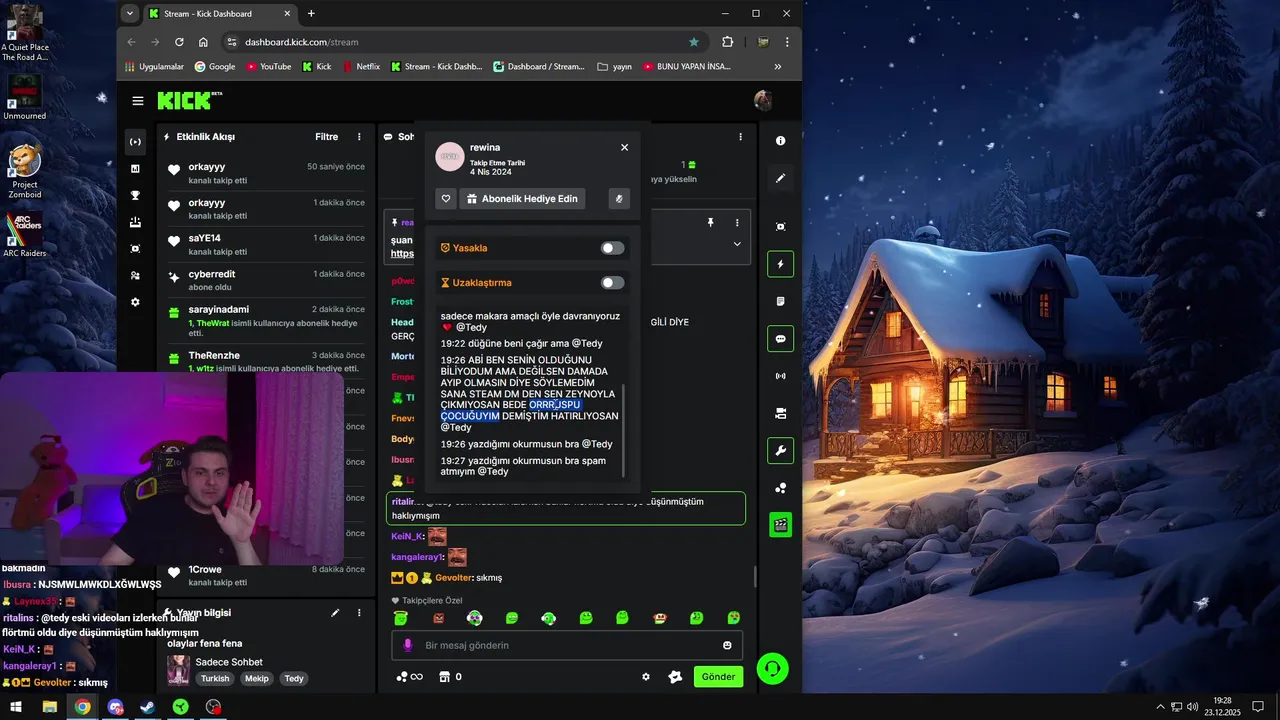Image resolution: width=1280 pixels, height=720 pixels.
Task: Close the rewina user card
Action: pyautogui.click(x=624, y=147)
